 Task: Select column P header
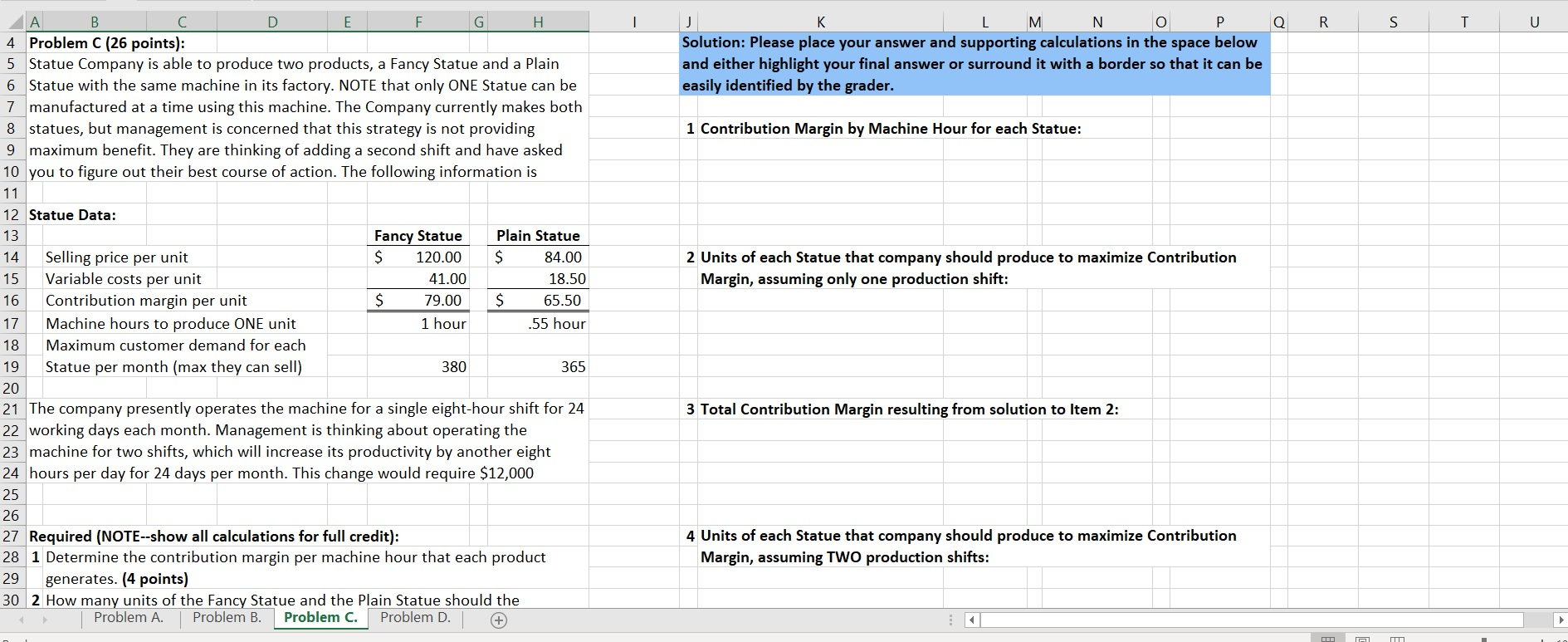1220,23
